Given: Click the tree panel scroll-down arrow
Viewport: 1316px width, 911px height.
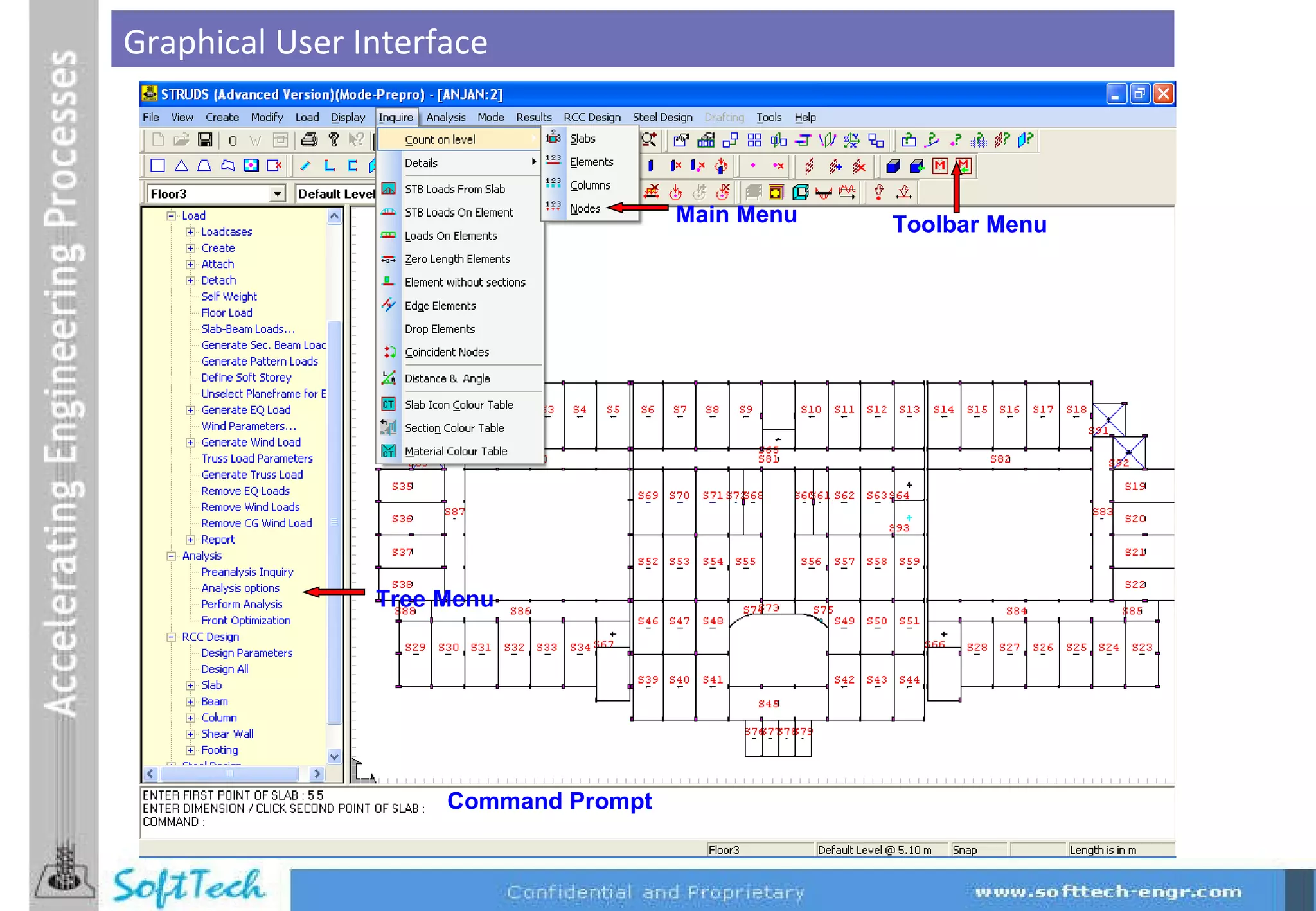Looking at the screenshot, I should point(334,756).
